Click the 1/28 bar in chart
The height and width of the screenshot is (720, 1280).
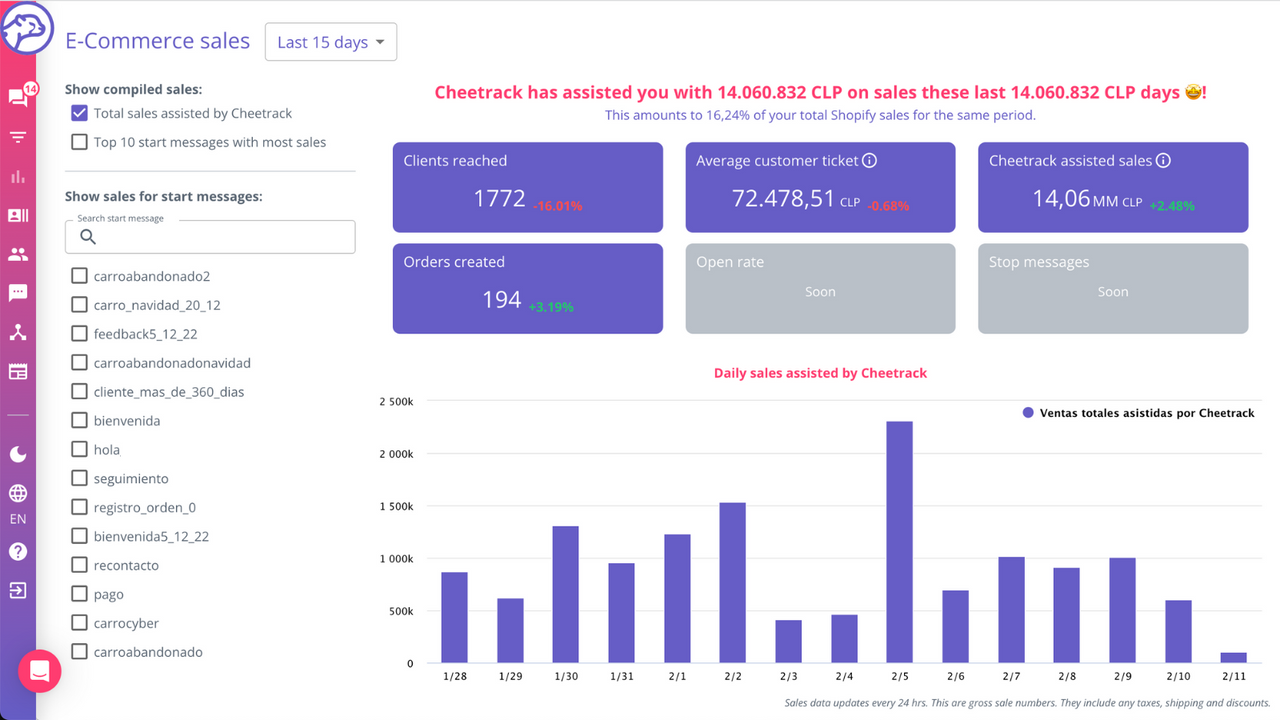point(454,618)
